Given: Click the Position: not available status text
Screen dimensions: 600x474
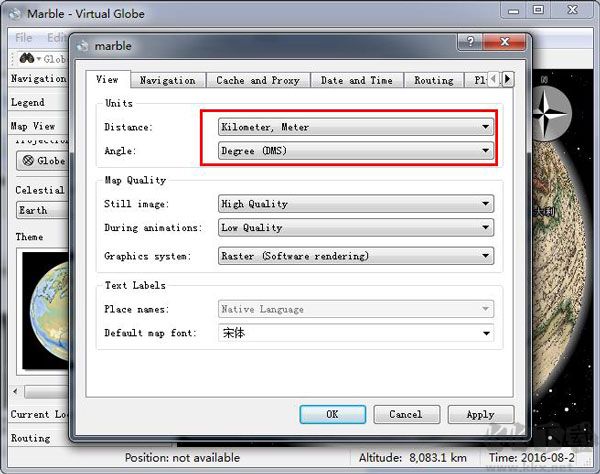Looking at the screenshot, I should 182,458.
